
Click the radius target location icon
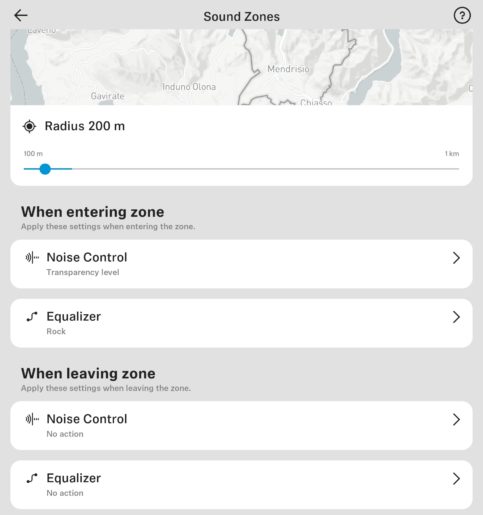pyautogui.click(x=29, y=126)
